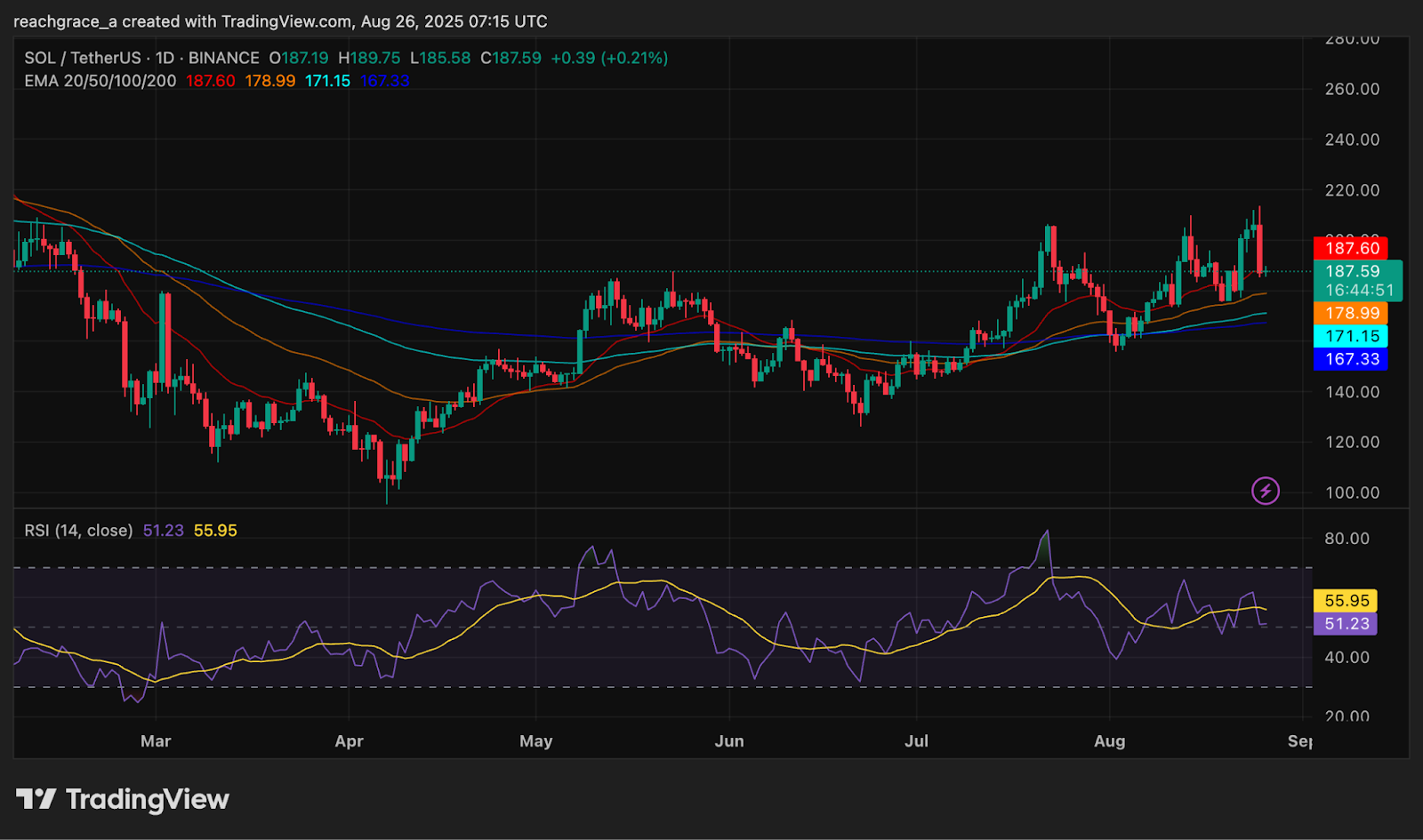Click the TradingView logo mark

(x=36, y=799)
